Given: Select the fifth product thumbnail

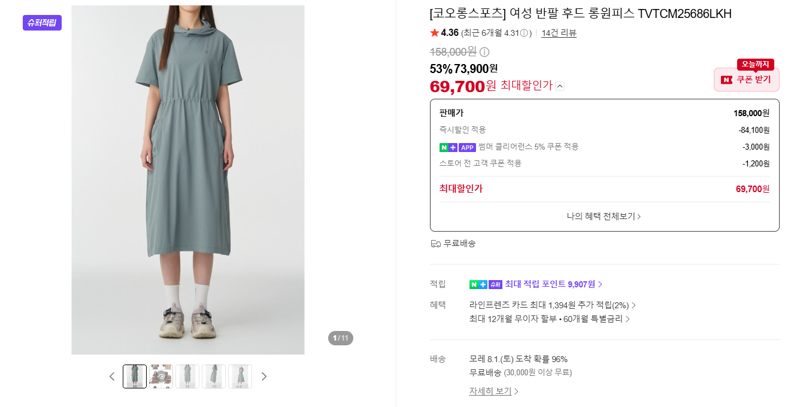Looking at the screenshot, I should coord(240,376).
